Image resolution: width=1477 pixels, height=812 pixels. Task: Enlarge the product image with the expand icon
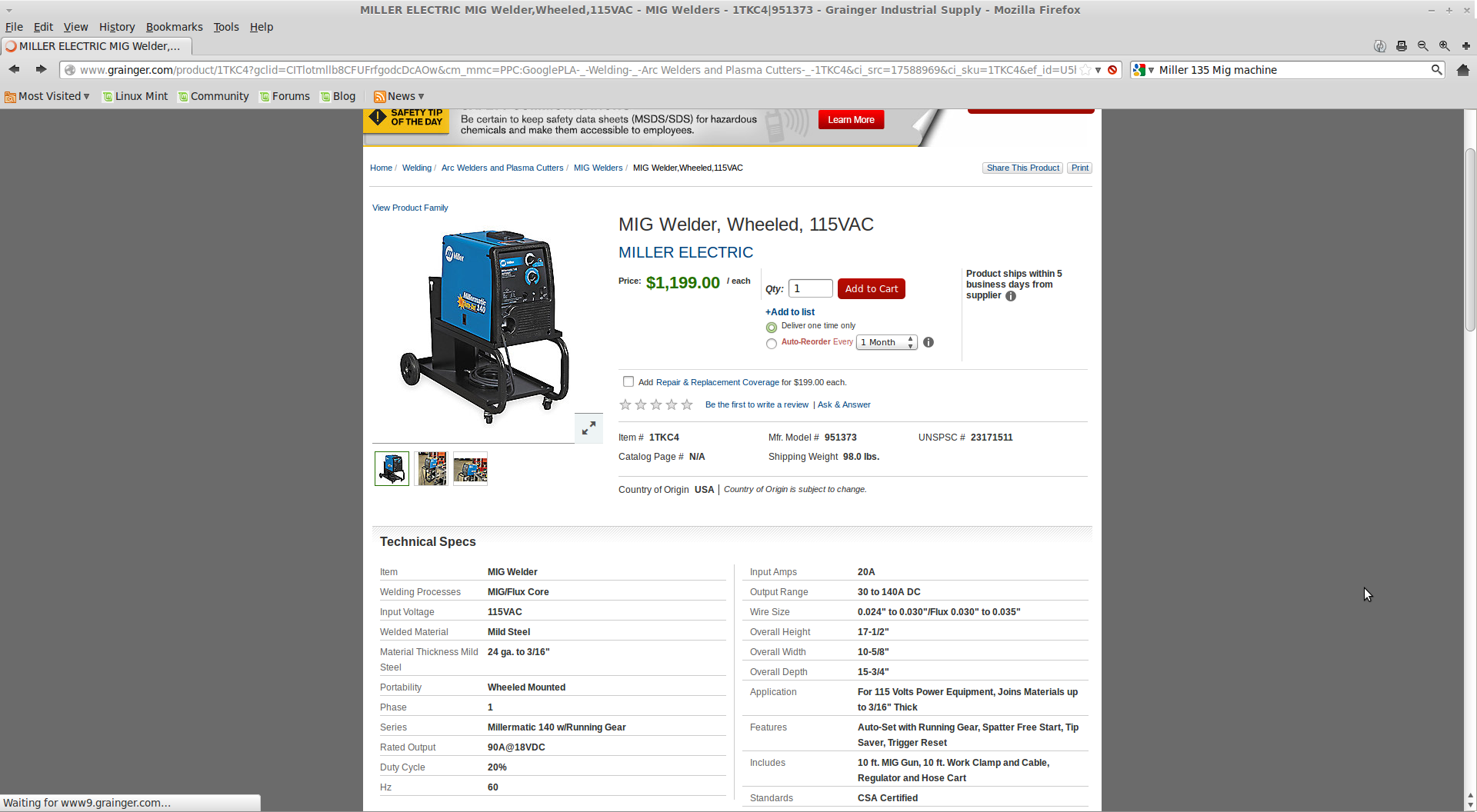point(588,428)
